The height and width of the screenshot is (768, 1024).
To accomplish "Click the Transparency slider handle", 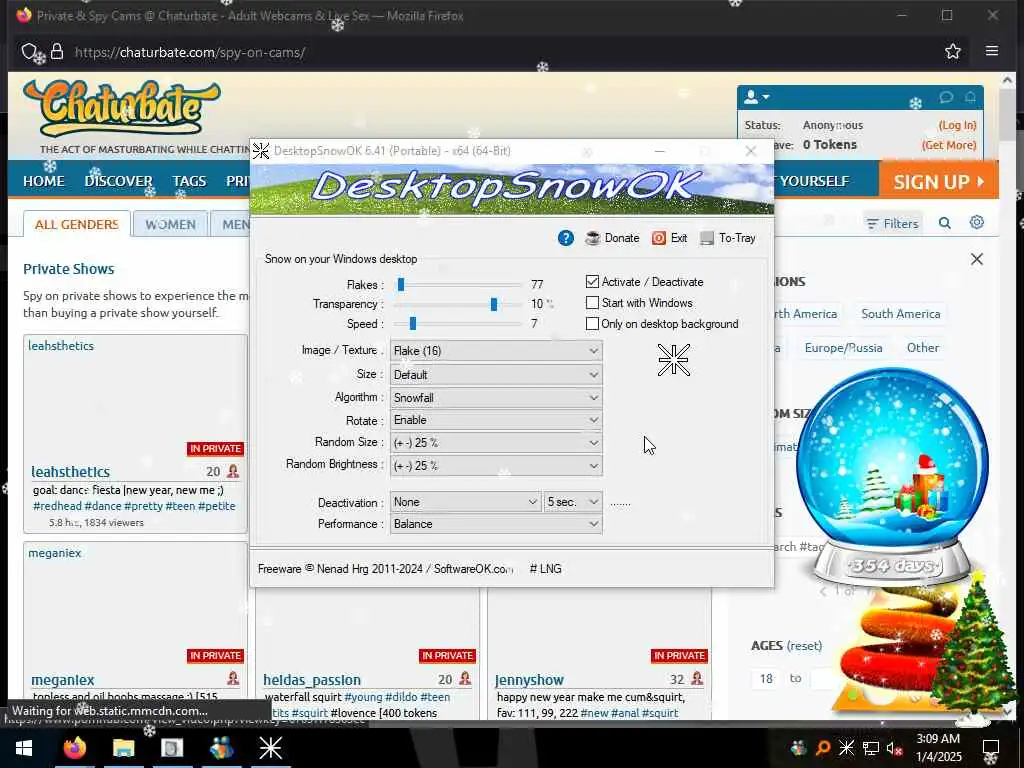I will 494,304.
